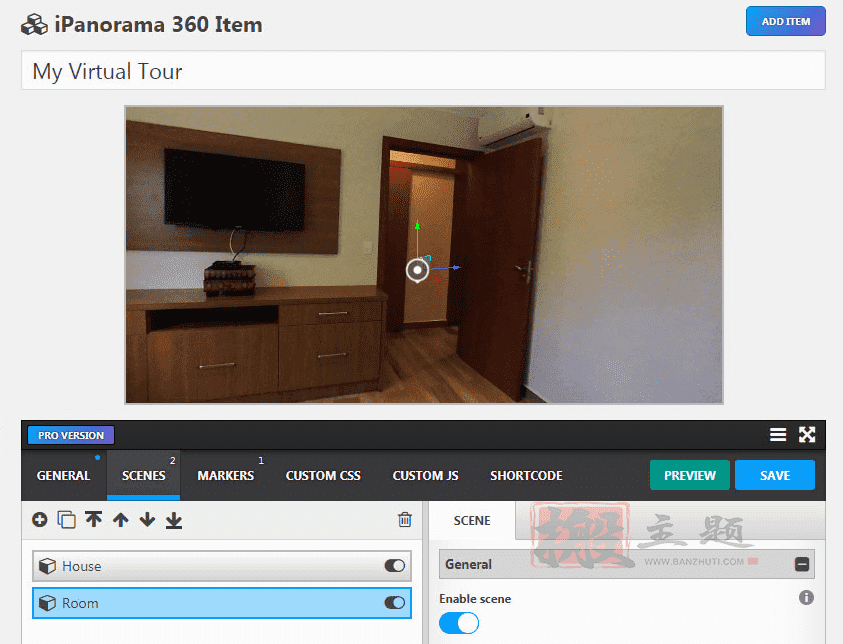Toggle visibility of House scene

coord(395,566)
